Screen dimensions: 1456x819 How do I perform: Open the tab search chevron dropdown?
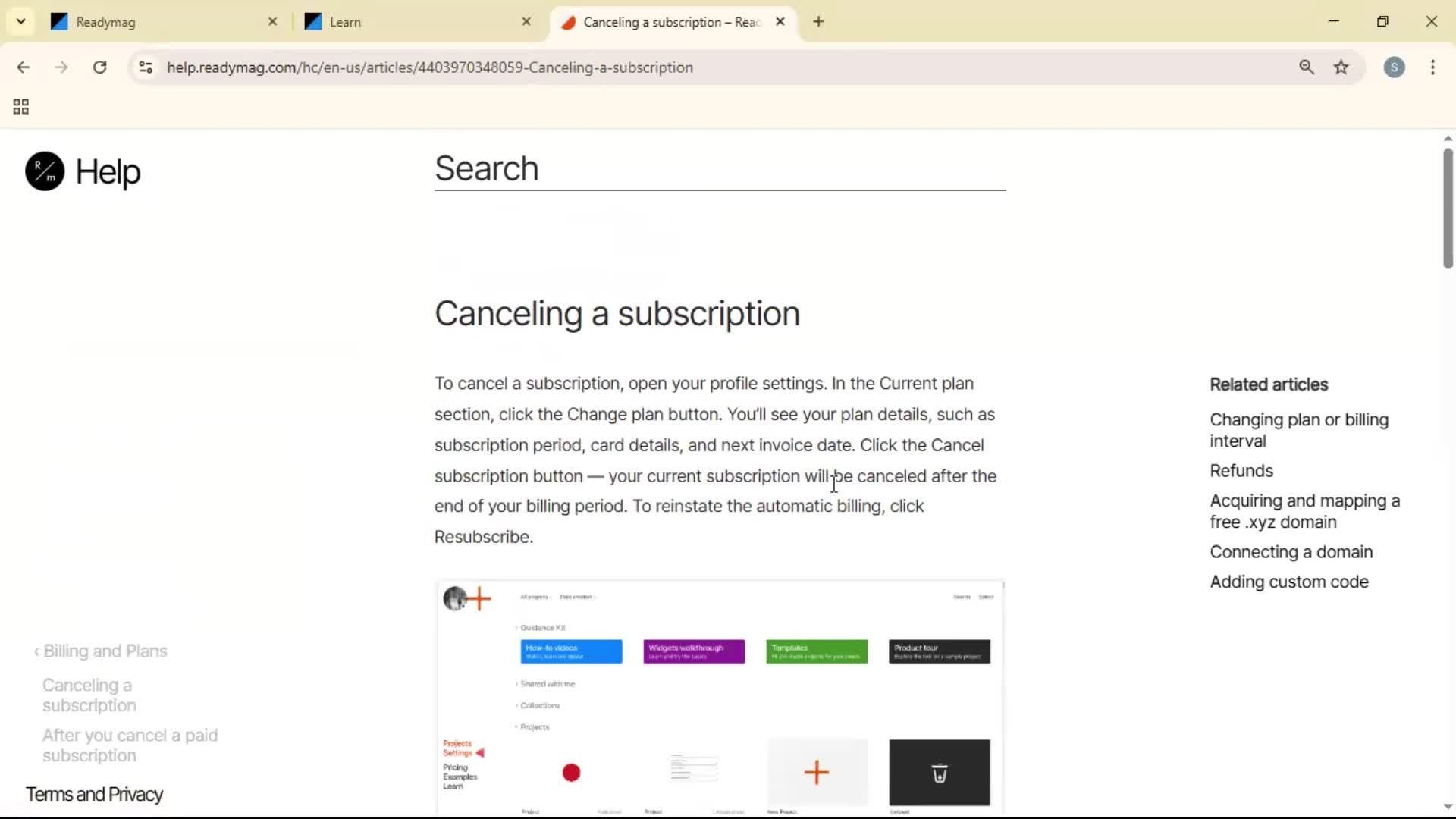(20, 21)
